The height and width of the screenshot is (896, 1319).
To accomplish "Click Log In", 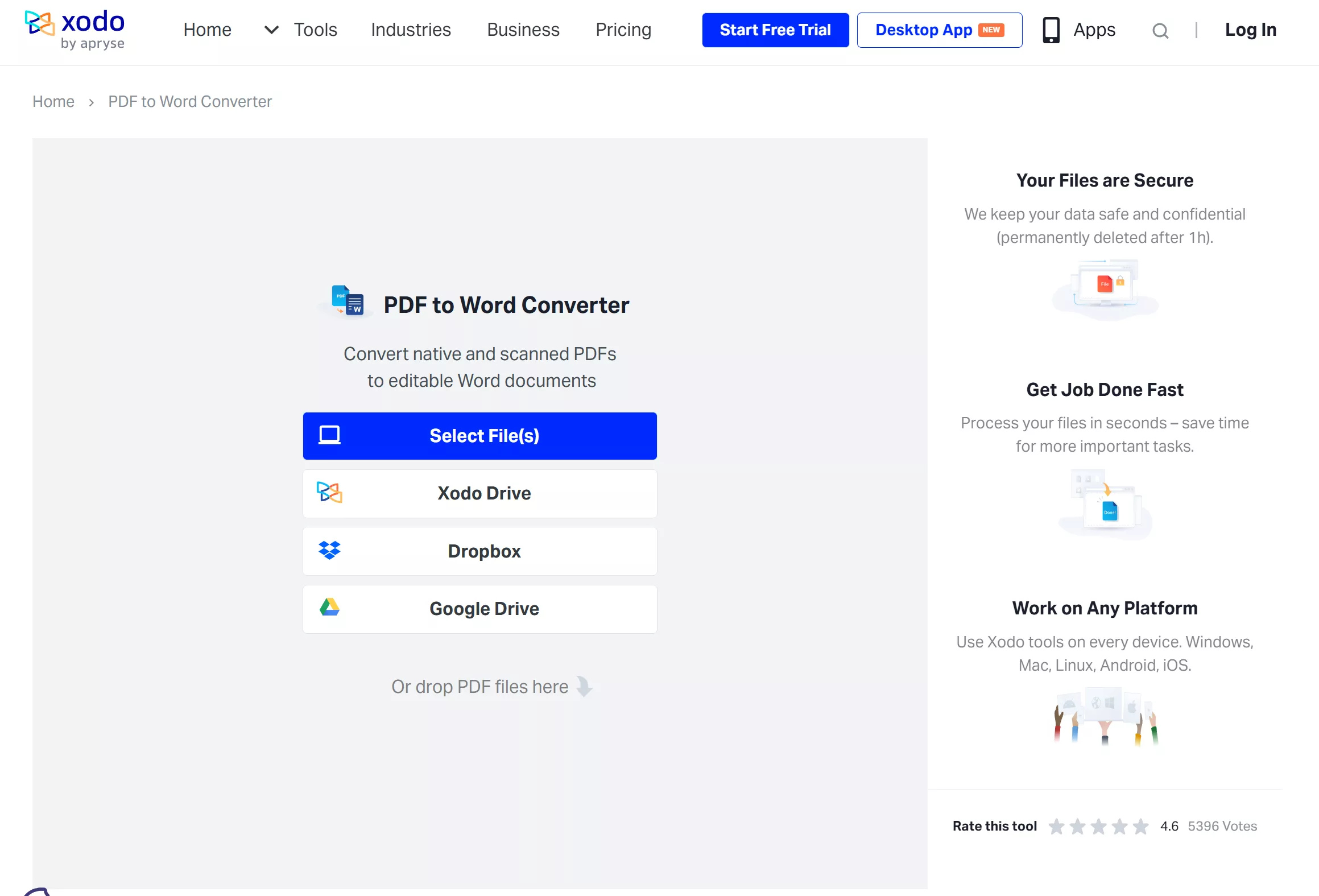I will pos(1251,30).
